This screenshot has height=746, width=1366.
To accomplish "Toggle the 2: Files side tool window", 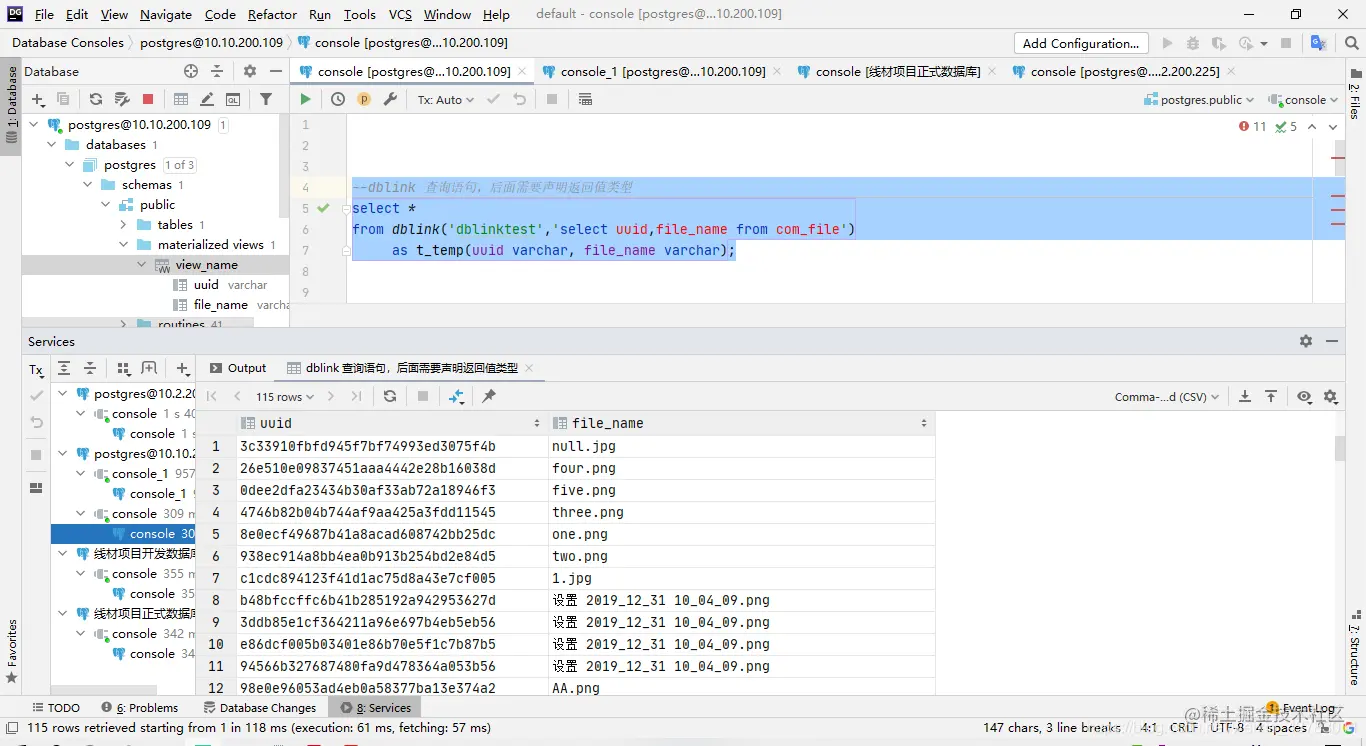I will [1355, 96].
